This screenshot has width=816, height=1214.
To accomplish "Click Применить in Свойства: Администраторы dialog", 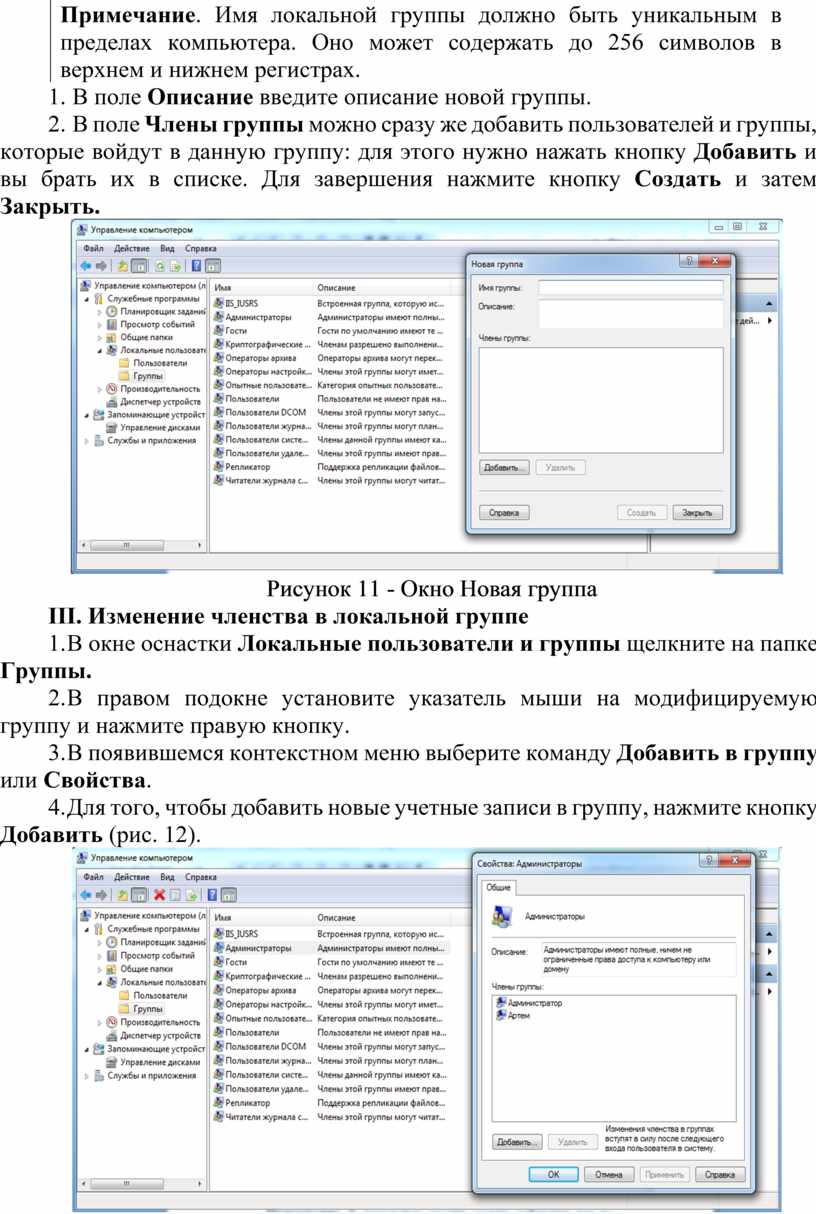I will pos(664,1175).
